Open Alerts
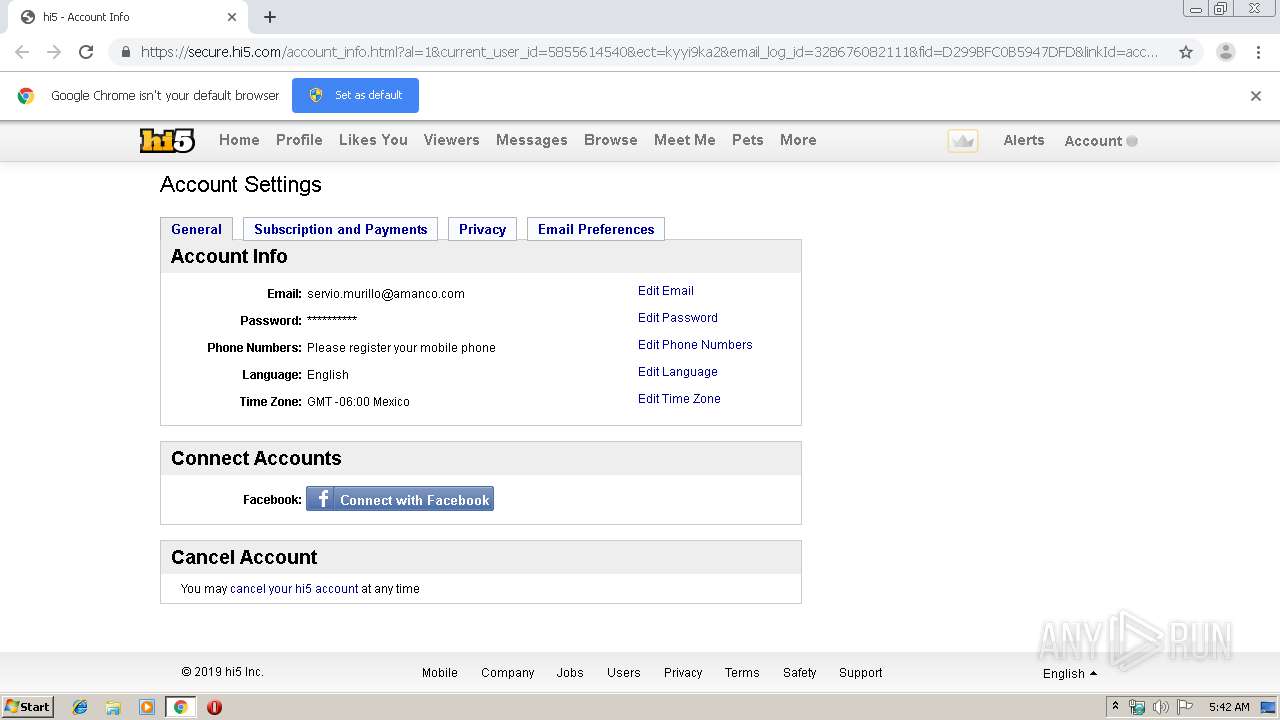Screen dimensions: 1280x720 [x=1023, y=140]
